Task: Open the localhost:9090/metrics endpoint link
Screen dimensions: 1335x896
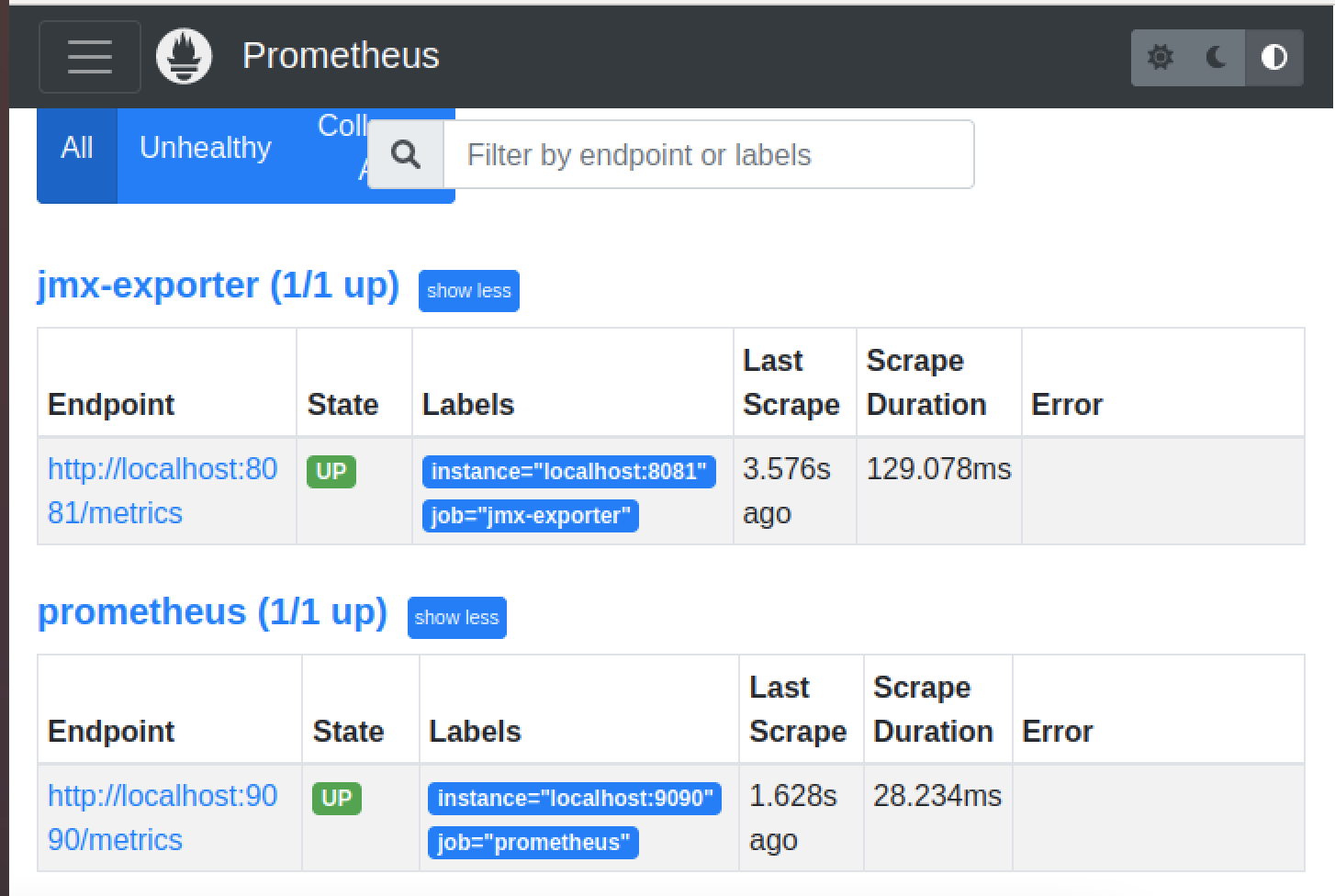Action: (x=163, y=817)
